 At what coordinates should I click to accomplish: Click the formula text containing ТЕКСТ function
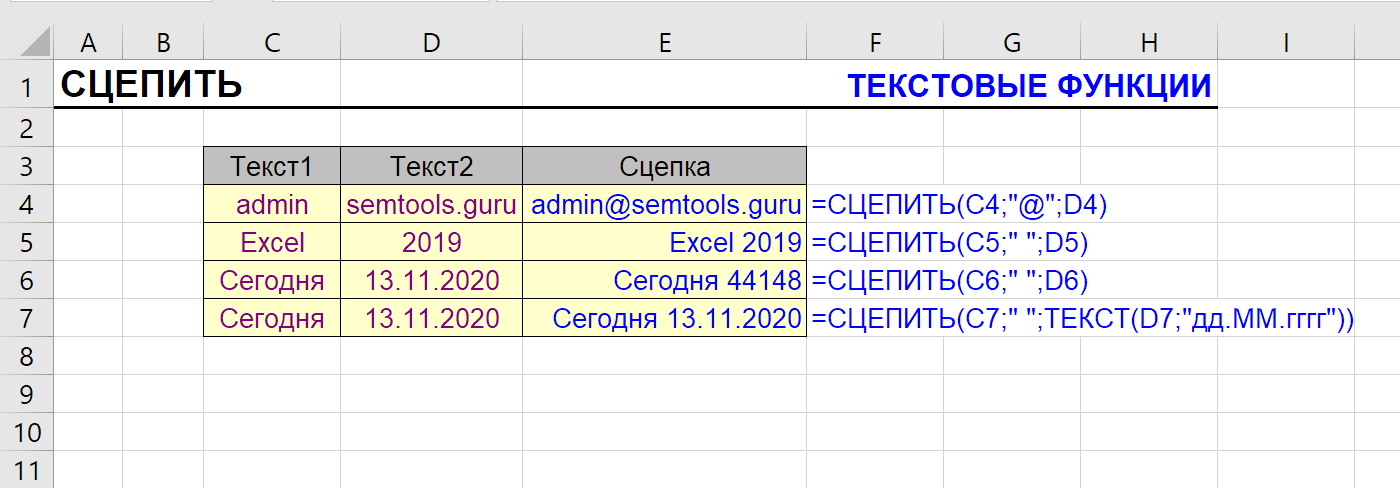tap(1082, 319)
